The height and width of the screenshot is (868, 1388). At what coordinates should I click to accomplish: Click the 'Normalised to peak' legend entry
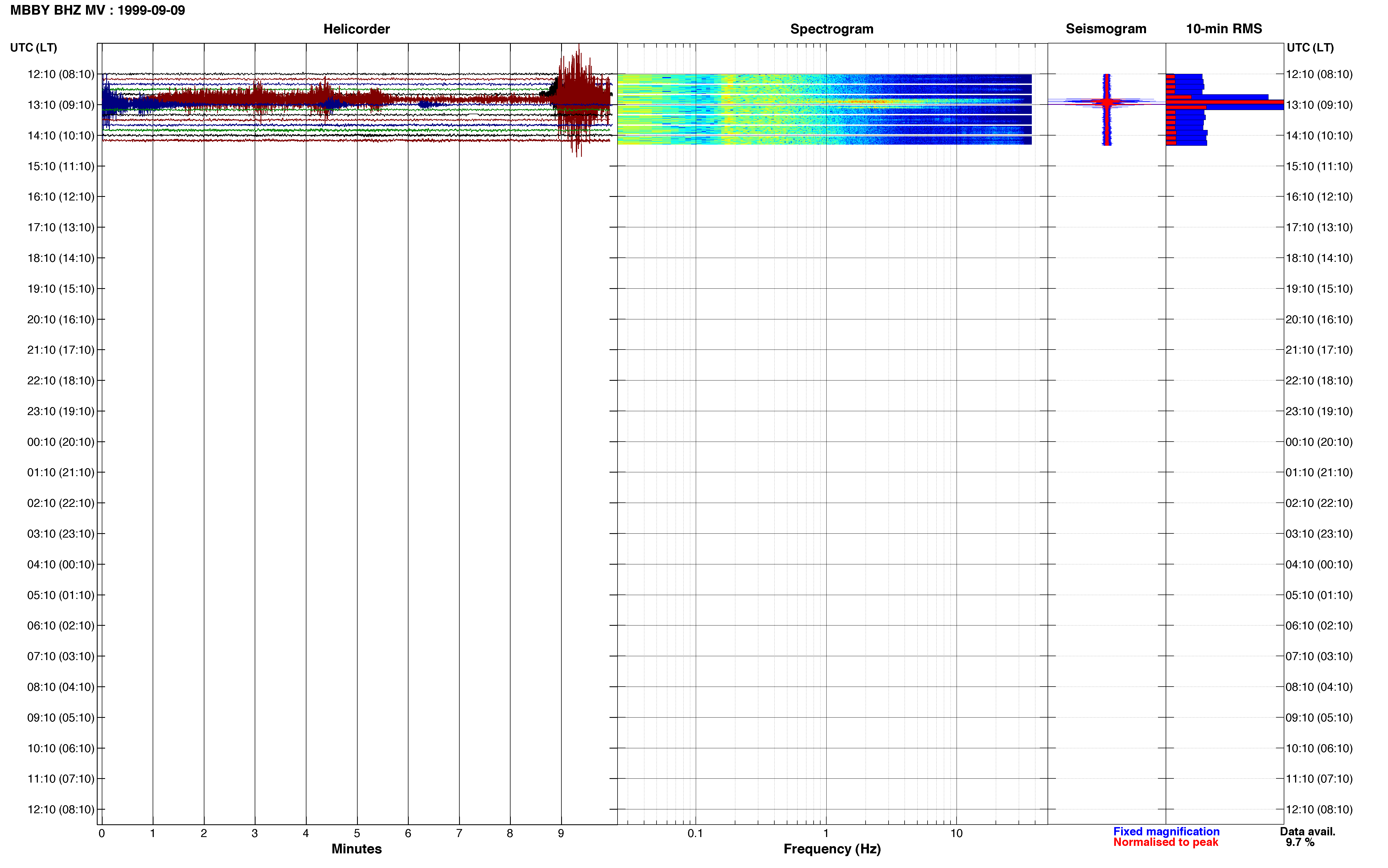[x=1165, y=842]
